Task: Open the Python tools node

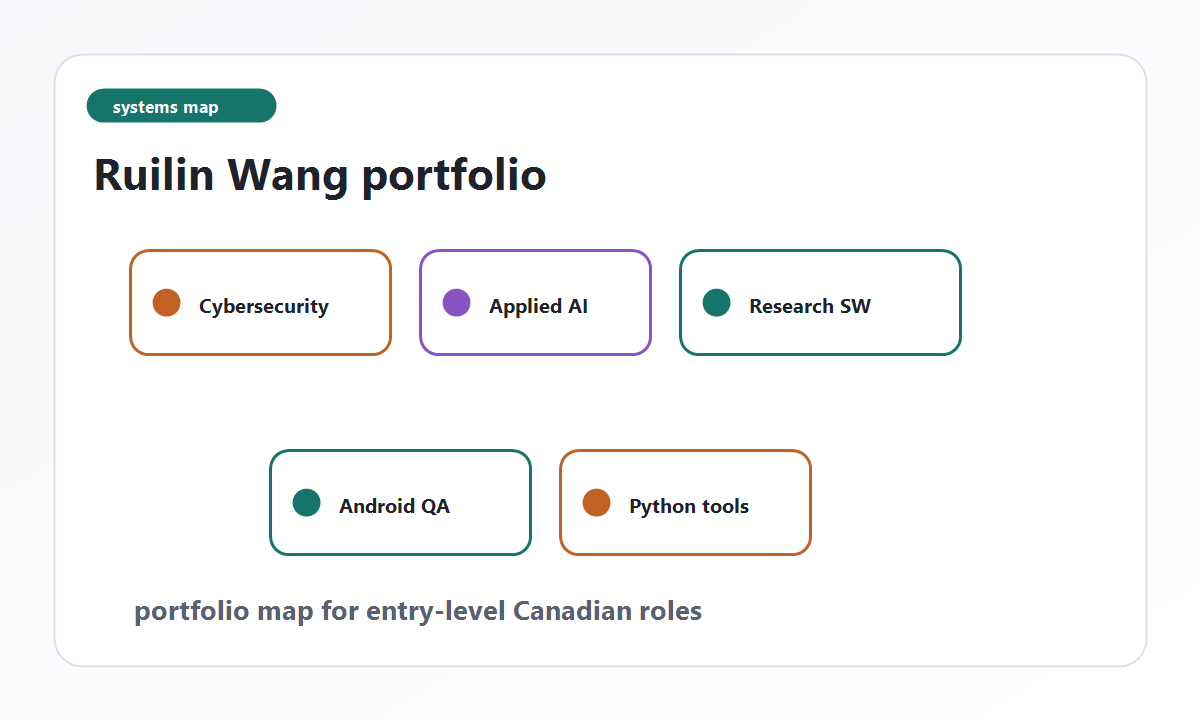Action: coord(685,502)
